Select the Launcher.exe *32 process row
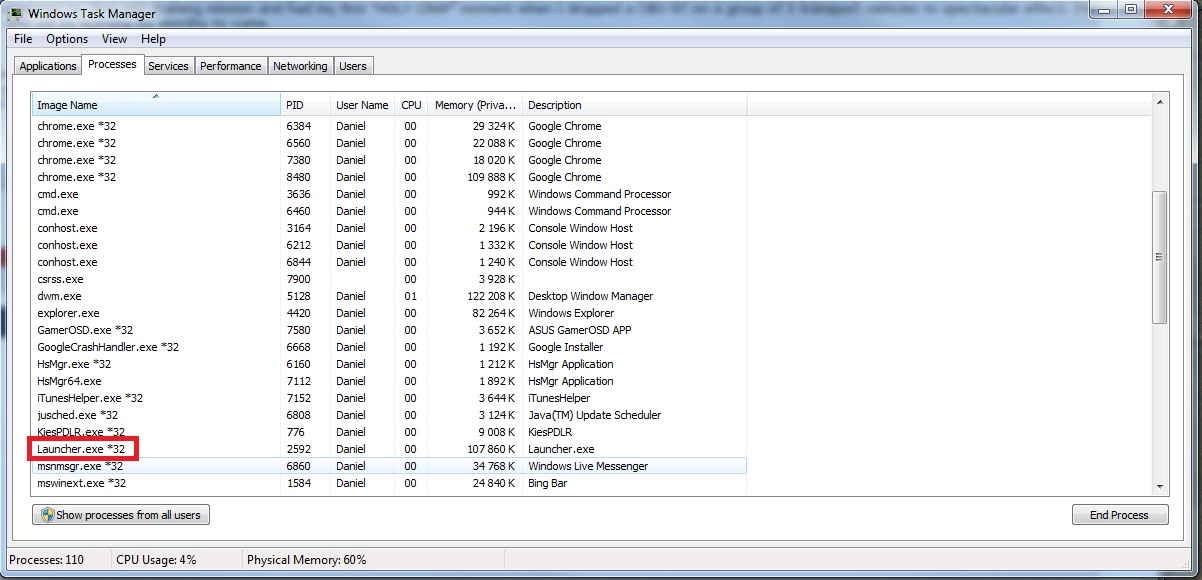 click(389, 449)
